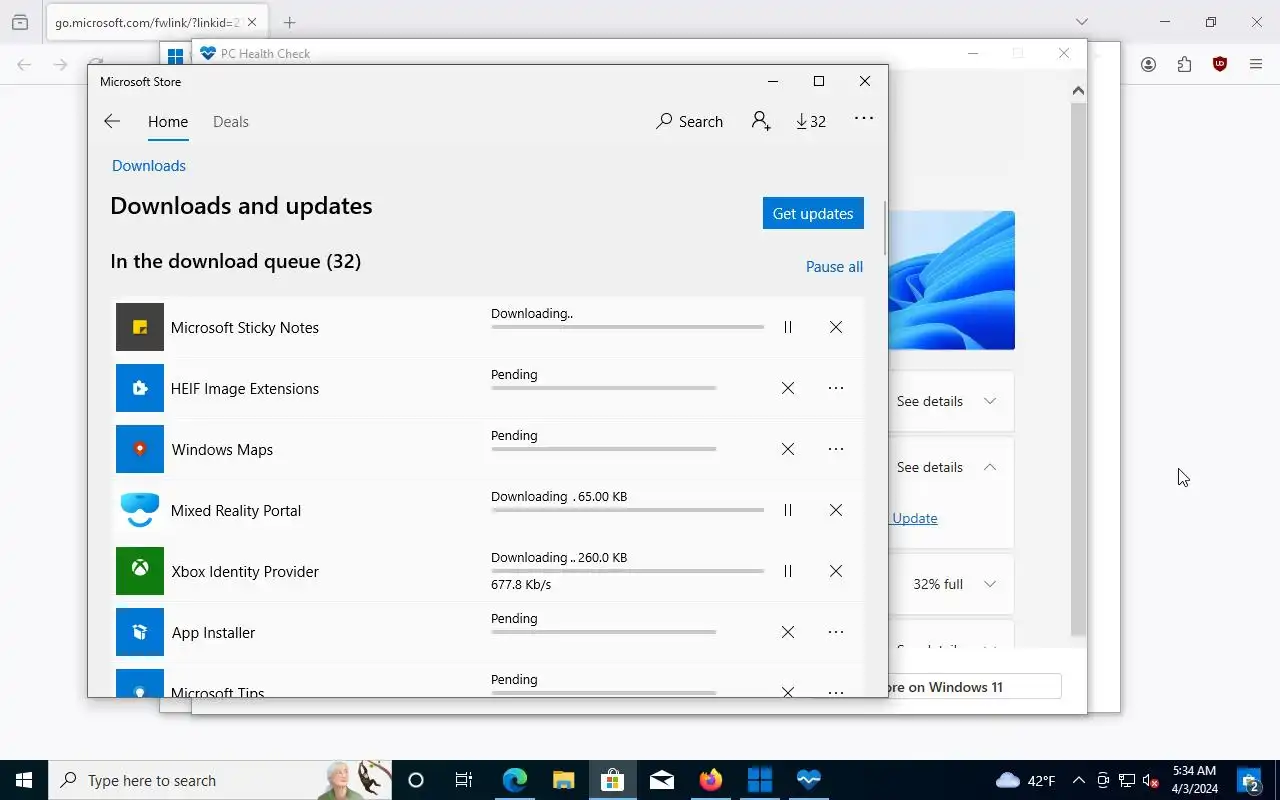
Task: Open Firefox from the taskbar
Action: point(711,780)
